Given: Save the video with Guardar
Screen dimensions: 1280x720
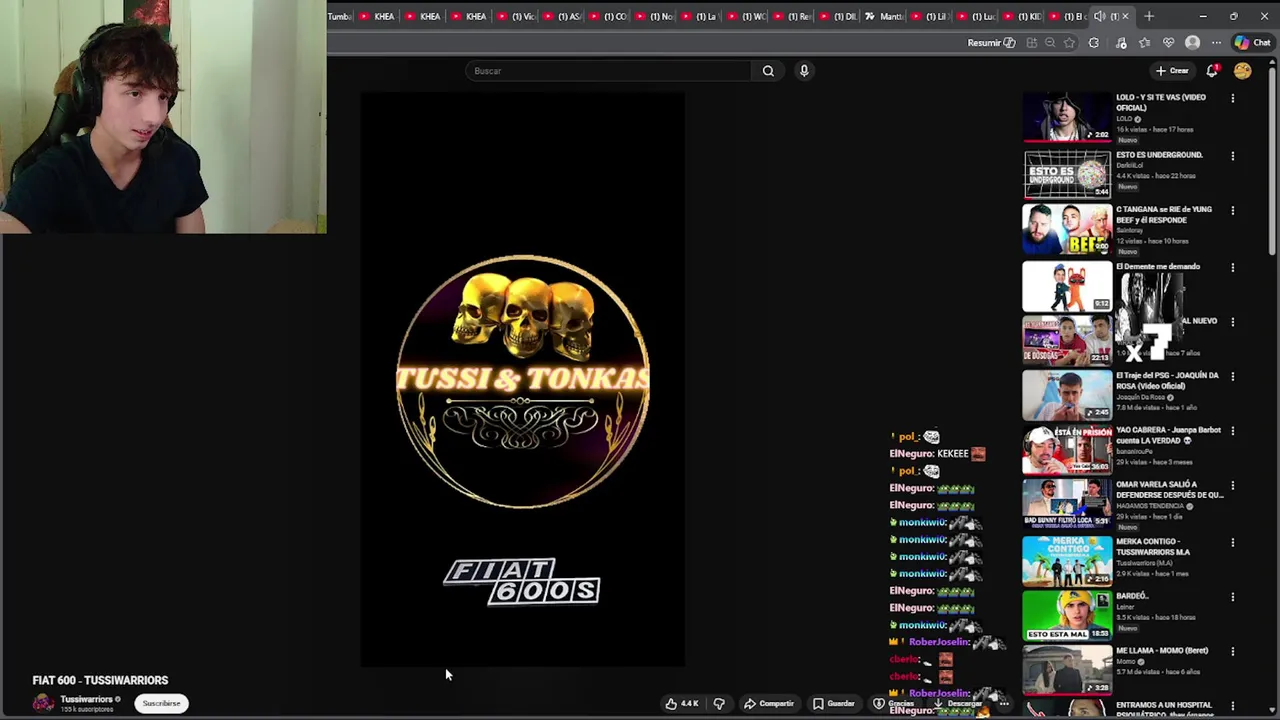Looking at the screenshot, I should (834, 704).
